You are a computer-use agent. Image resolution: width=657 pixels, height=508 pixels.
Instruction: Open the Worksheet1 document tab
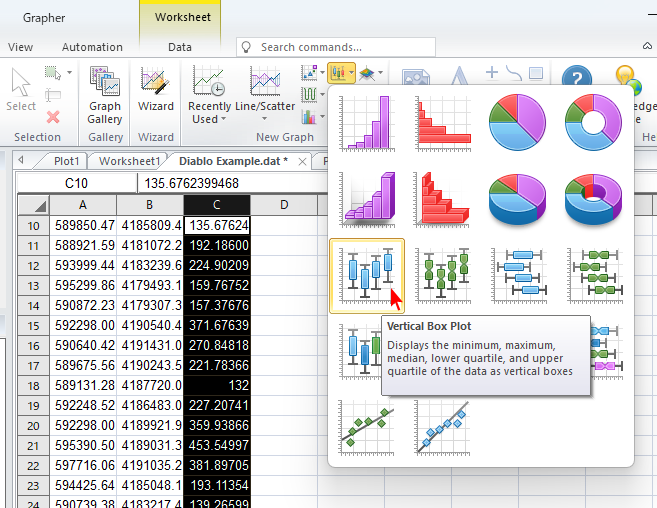(x=129, y=160)
